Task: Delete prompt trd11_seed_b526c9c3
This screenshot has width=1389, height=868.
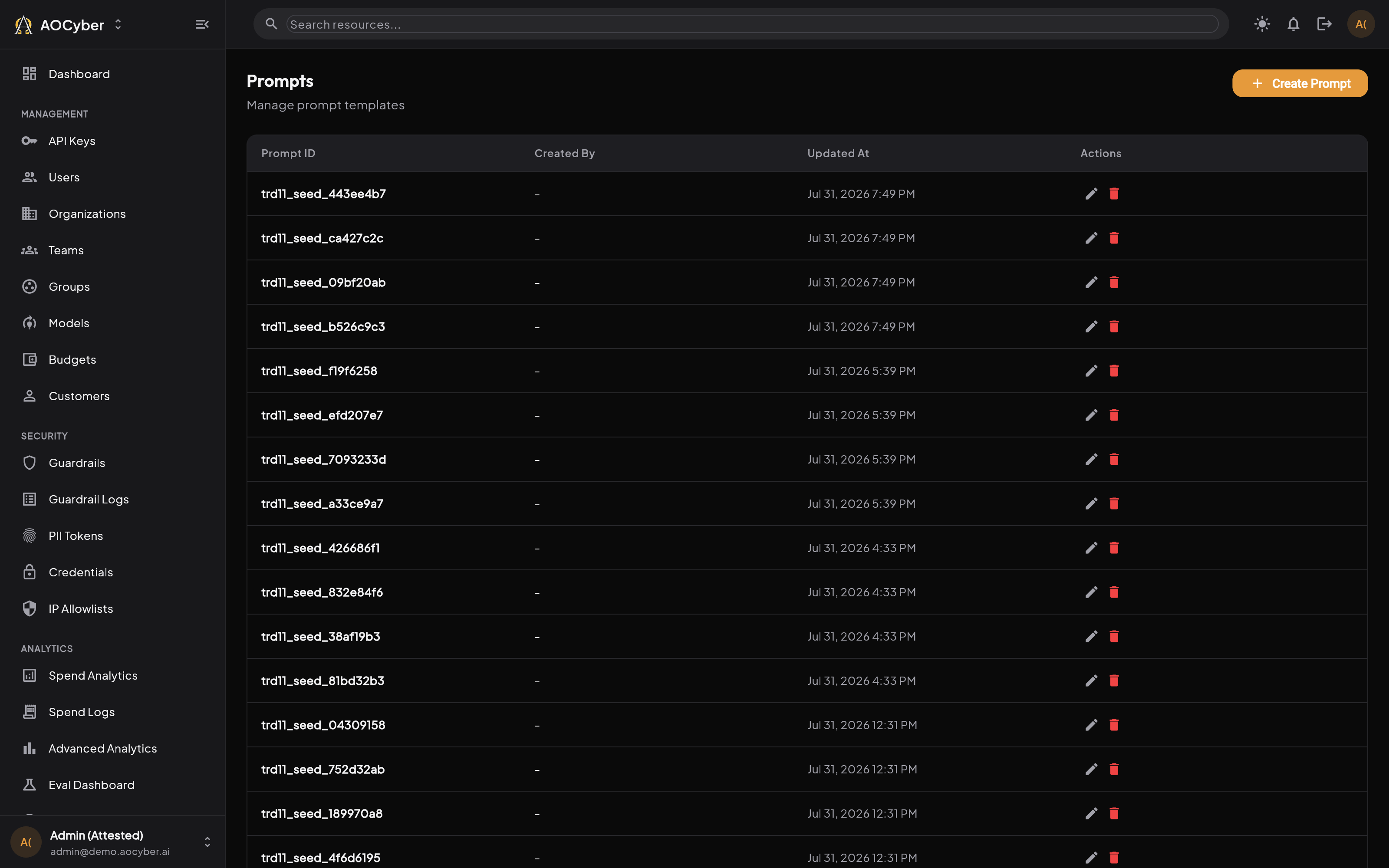Action: 1114,326
